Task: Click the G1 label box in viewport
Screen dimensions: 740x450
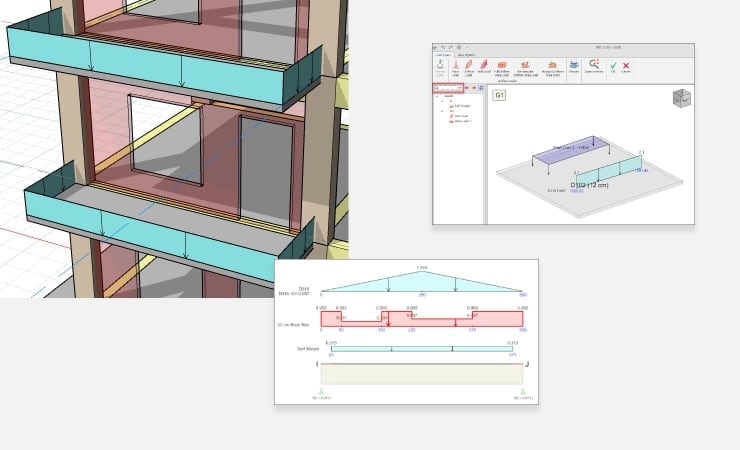Action: tap(499, 95)
